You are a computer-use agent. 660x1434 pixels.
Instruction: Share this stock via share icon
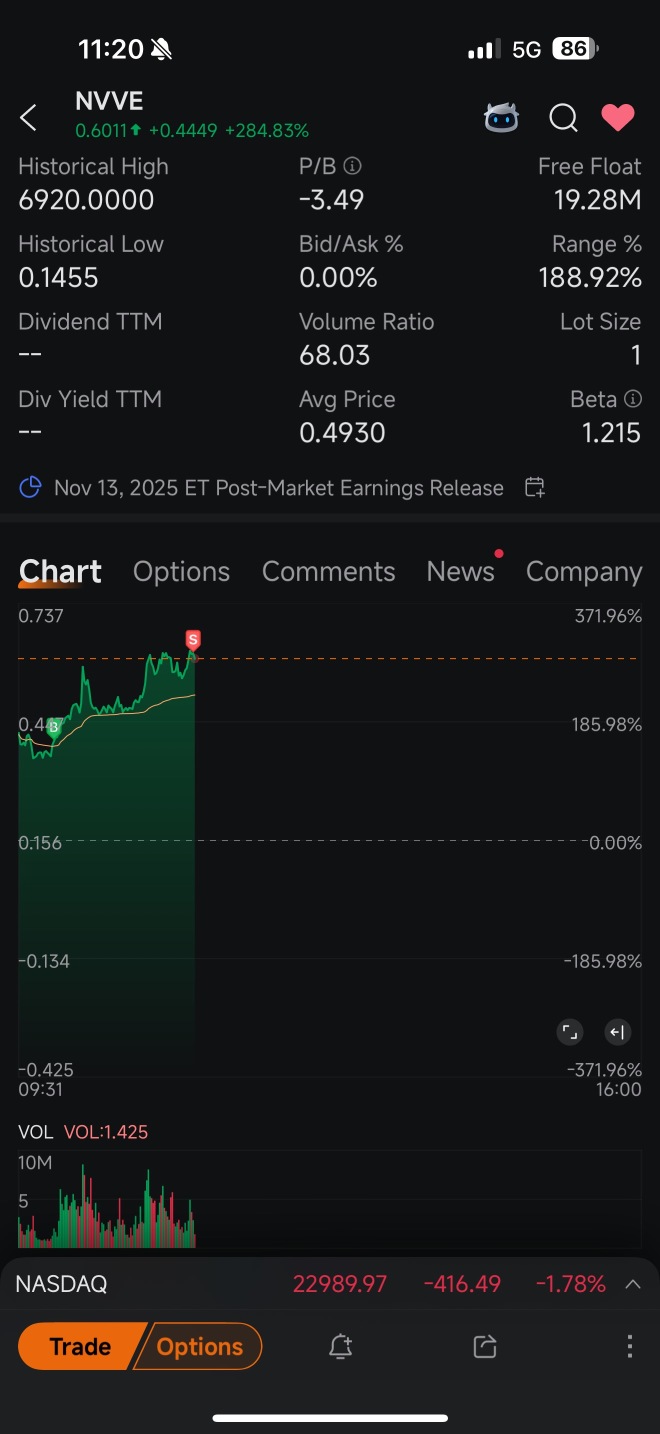tap(485, 1346)
